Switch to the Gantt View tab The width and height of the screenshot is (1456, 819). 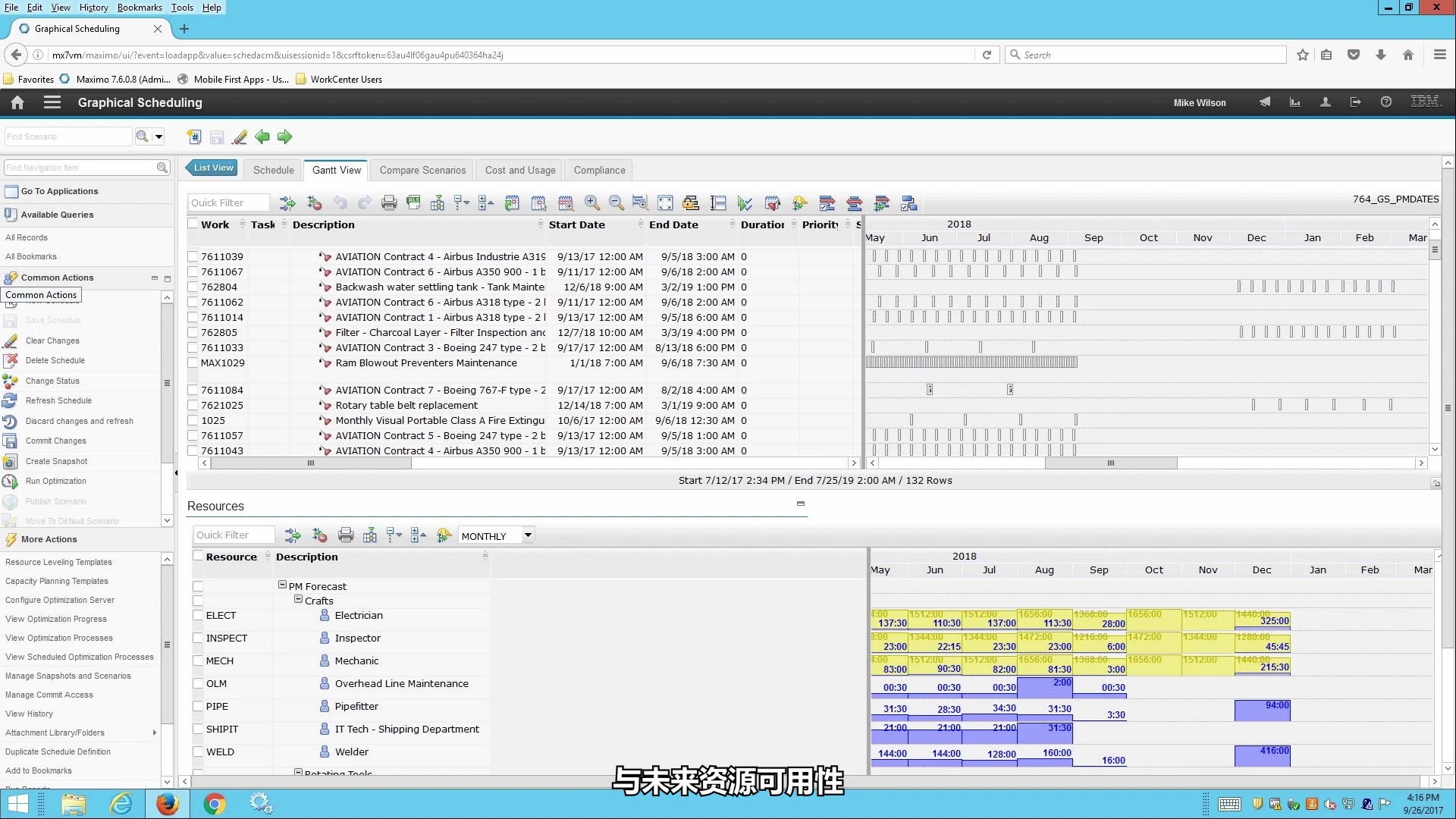pyautogui.click(x=336, y=169)
